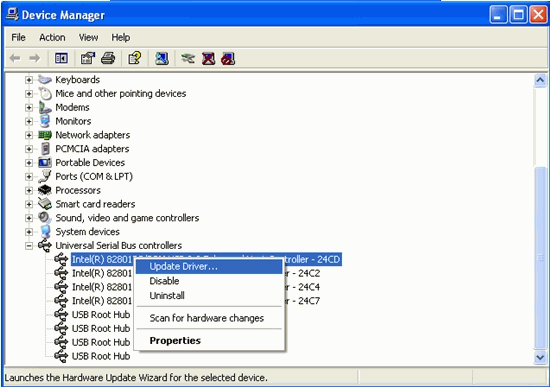Expand the Smart card readers node

pyautogui.click(x=29, y=204)
